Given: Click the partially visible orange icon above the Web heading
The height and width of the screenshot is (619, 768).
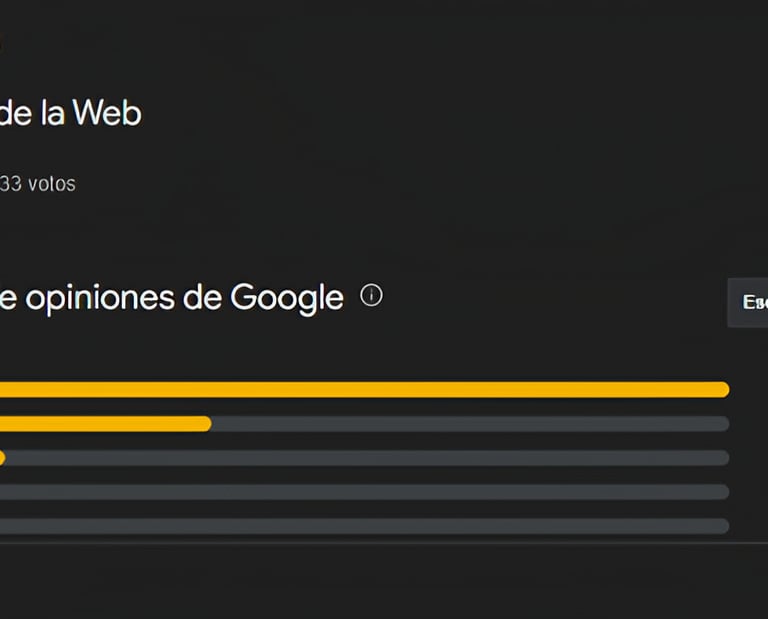Looking at the screenshot, I should pyautogui.click(x=2, y=44).
